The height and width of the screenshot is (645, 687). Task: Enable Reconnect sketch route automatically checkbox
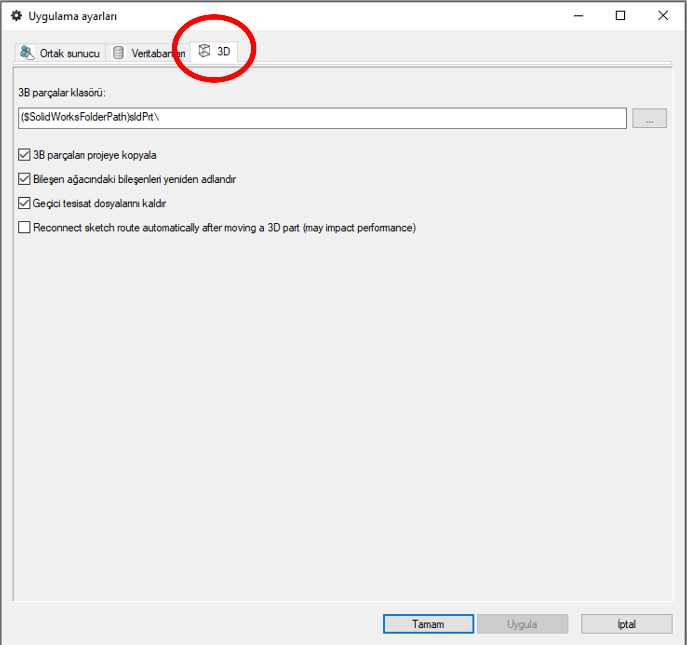click(x=24, y=228)
